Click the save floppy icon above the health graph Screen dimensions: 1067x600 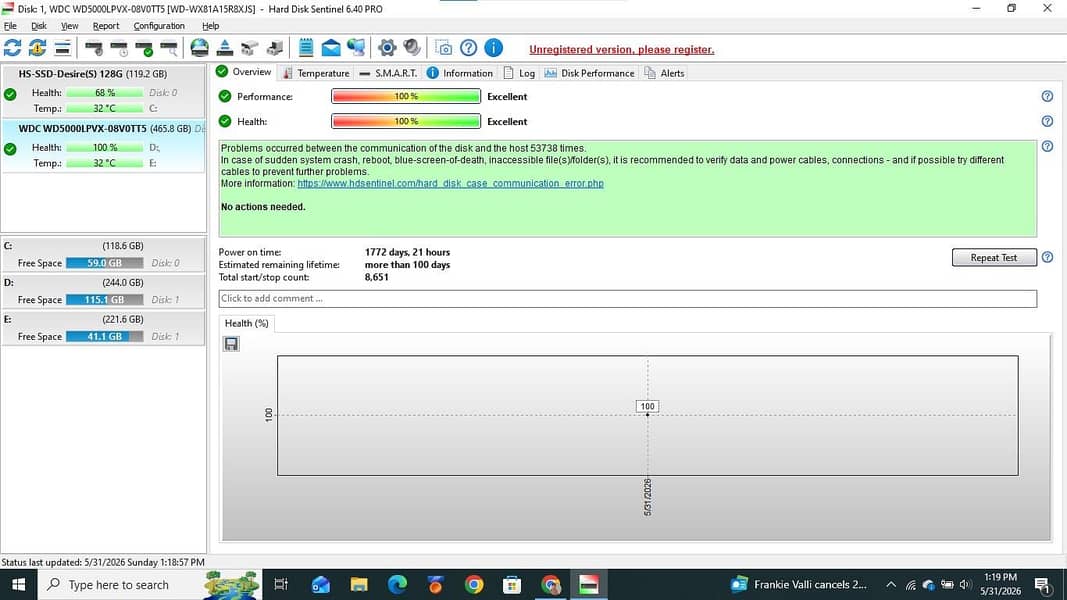pos(231,344)
